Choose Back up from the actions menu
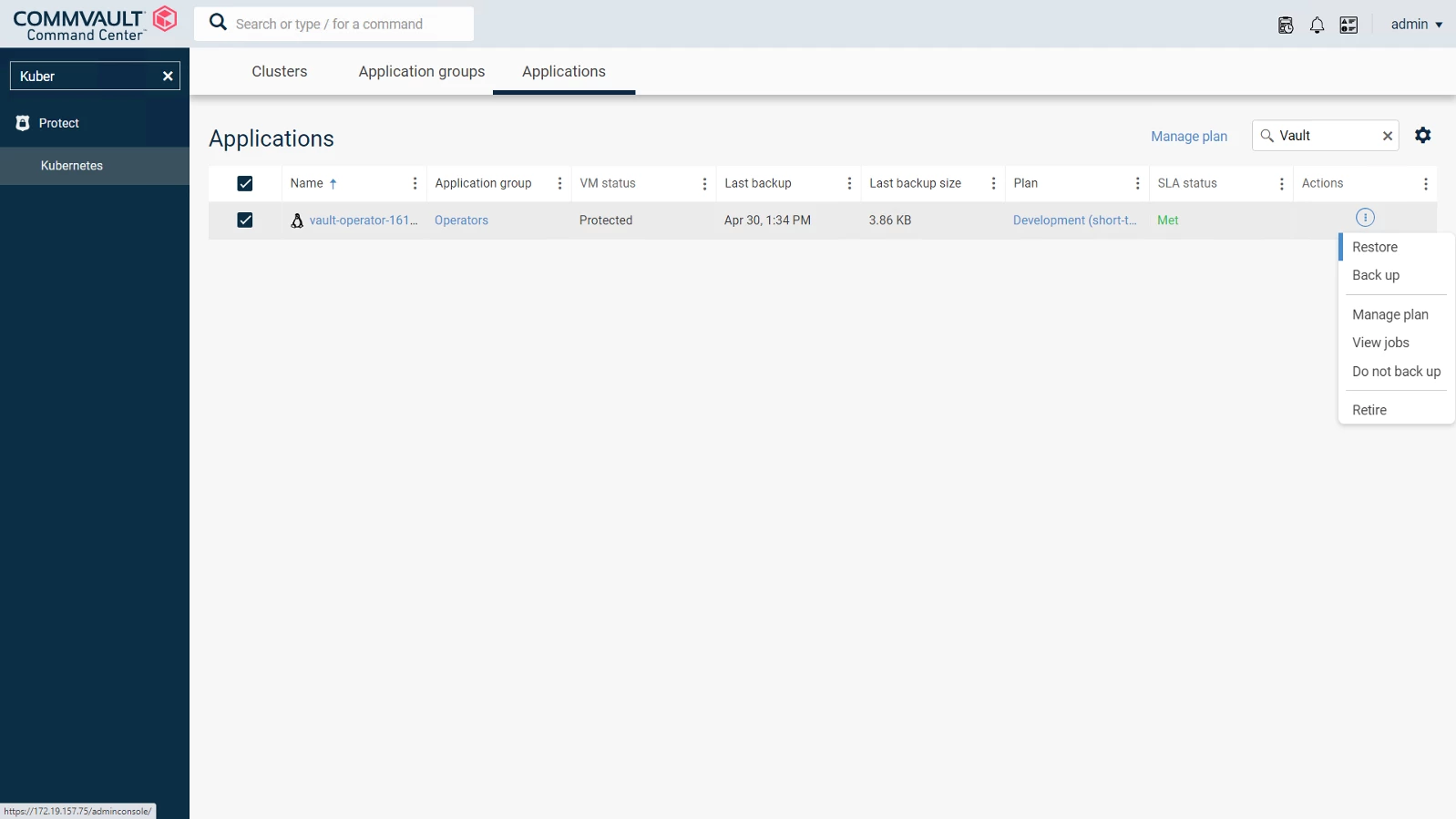 pyautogui.click(x=1395, y=275)
